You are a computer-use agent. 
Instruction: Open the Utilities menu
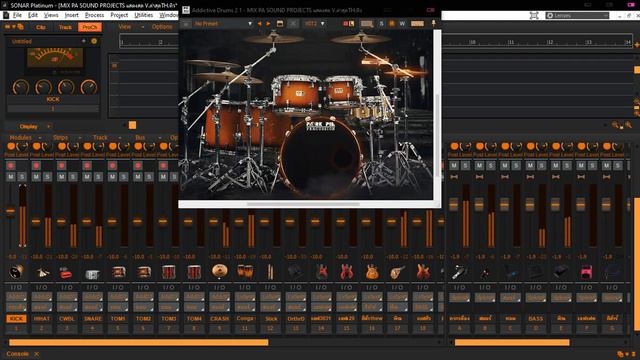tap(144, 15)
